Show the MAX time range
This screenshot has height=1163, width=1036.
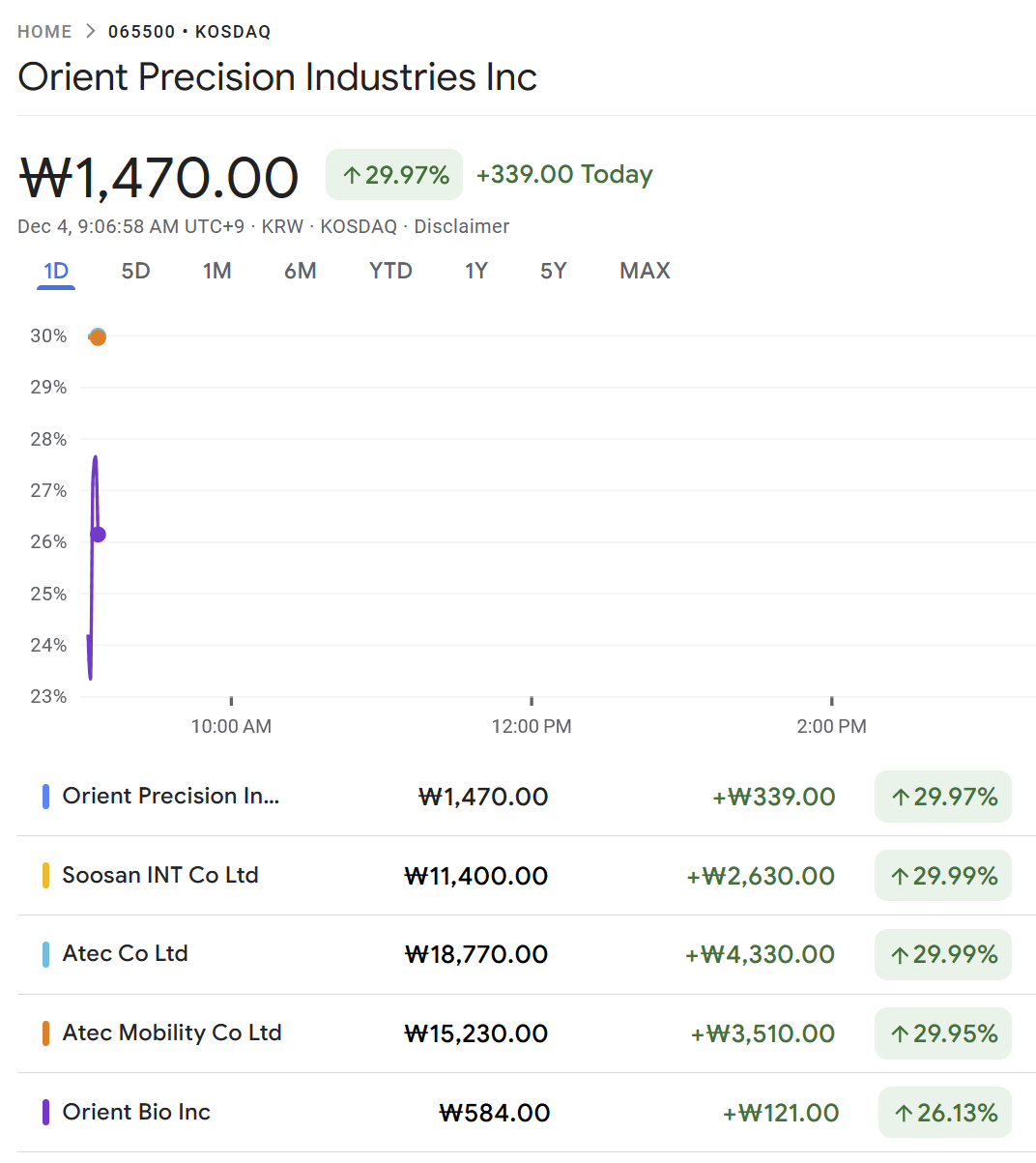tap(645, 271)
